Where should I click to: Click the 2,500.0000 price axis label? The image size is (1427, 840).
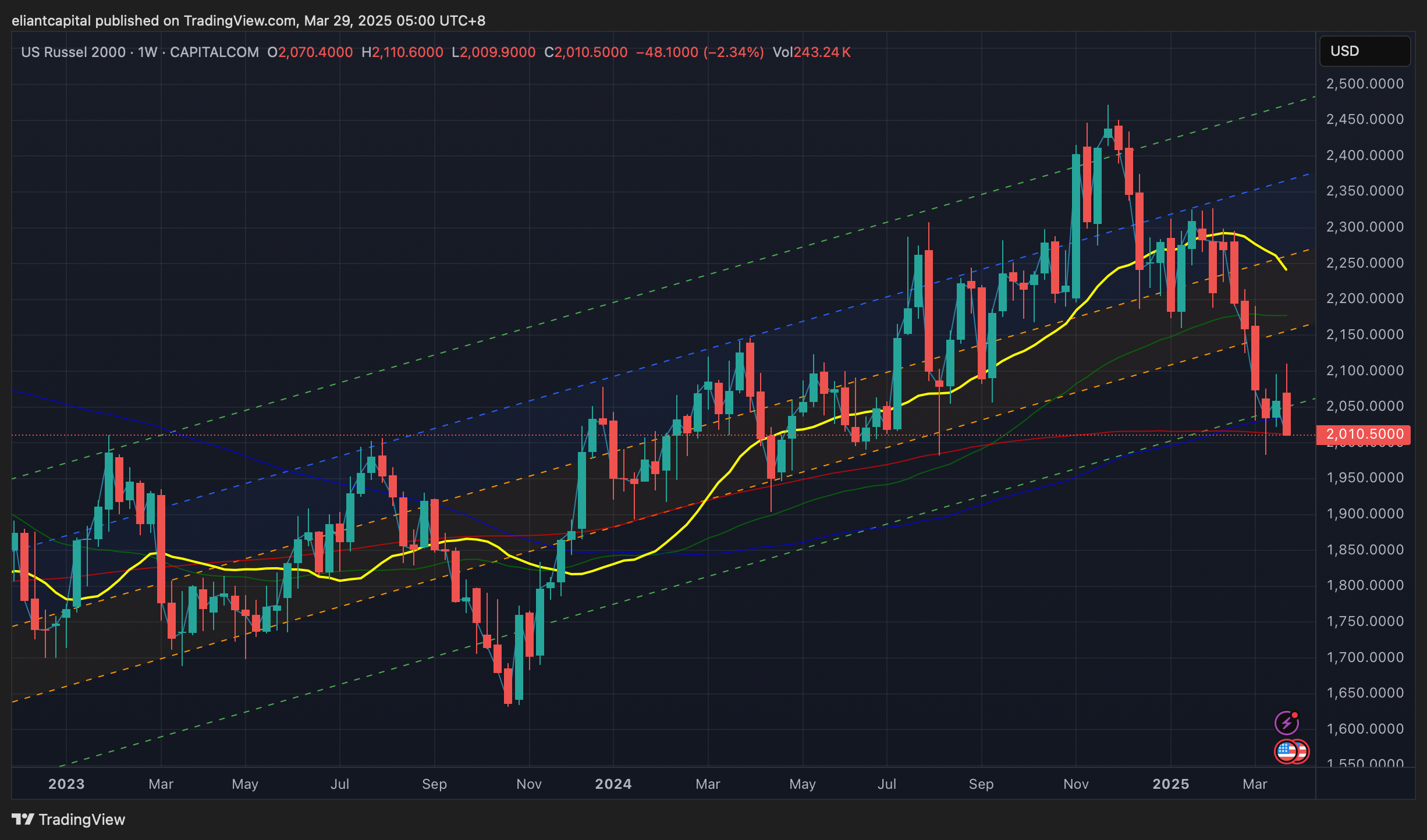tap(1365, 84)
